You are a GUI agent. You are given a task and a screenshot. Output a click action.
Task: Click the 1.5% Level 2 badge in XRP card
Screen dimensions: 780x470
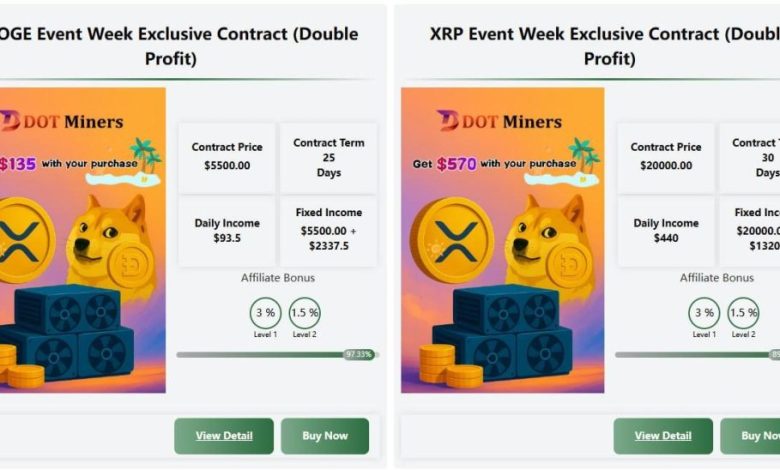pos(743,313)
